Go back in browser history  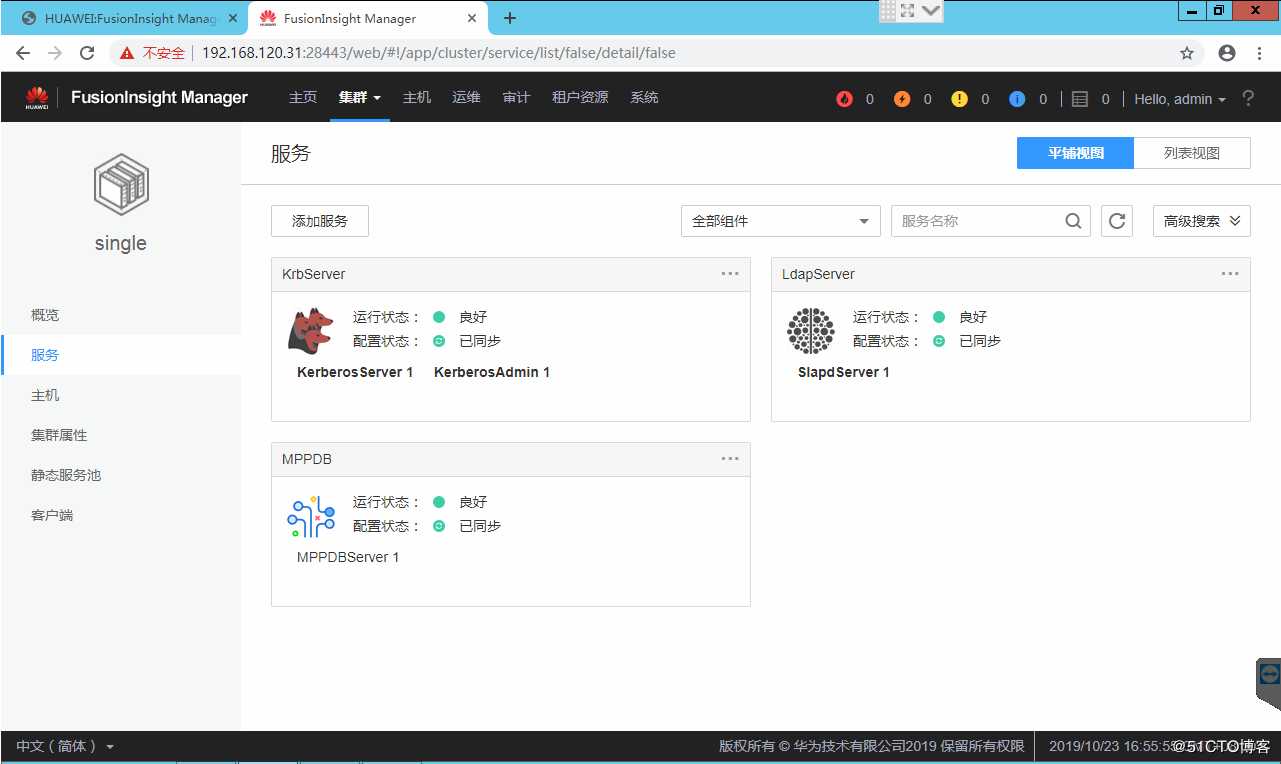point(23,53)
